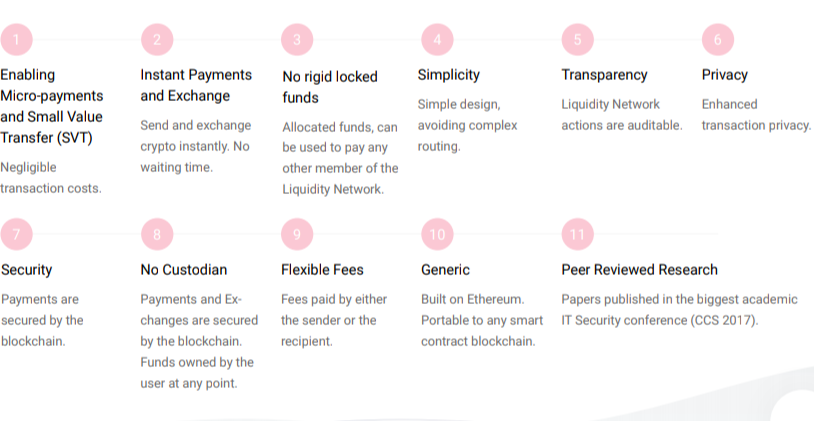The height and width of the screenshot is (421, 814).
Task: Click the number 4 circle above Simplicity
Action: tap(437, 40)
